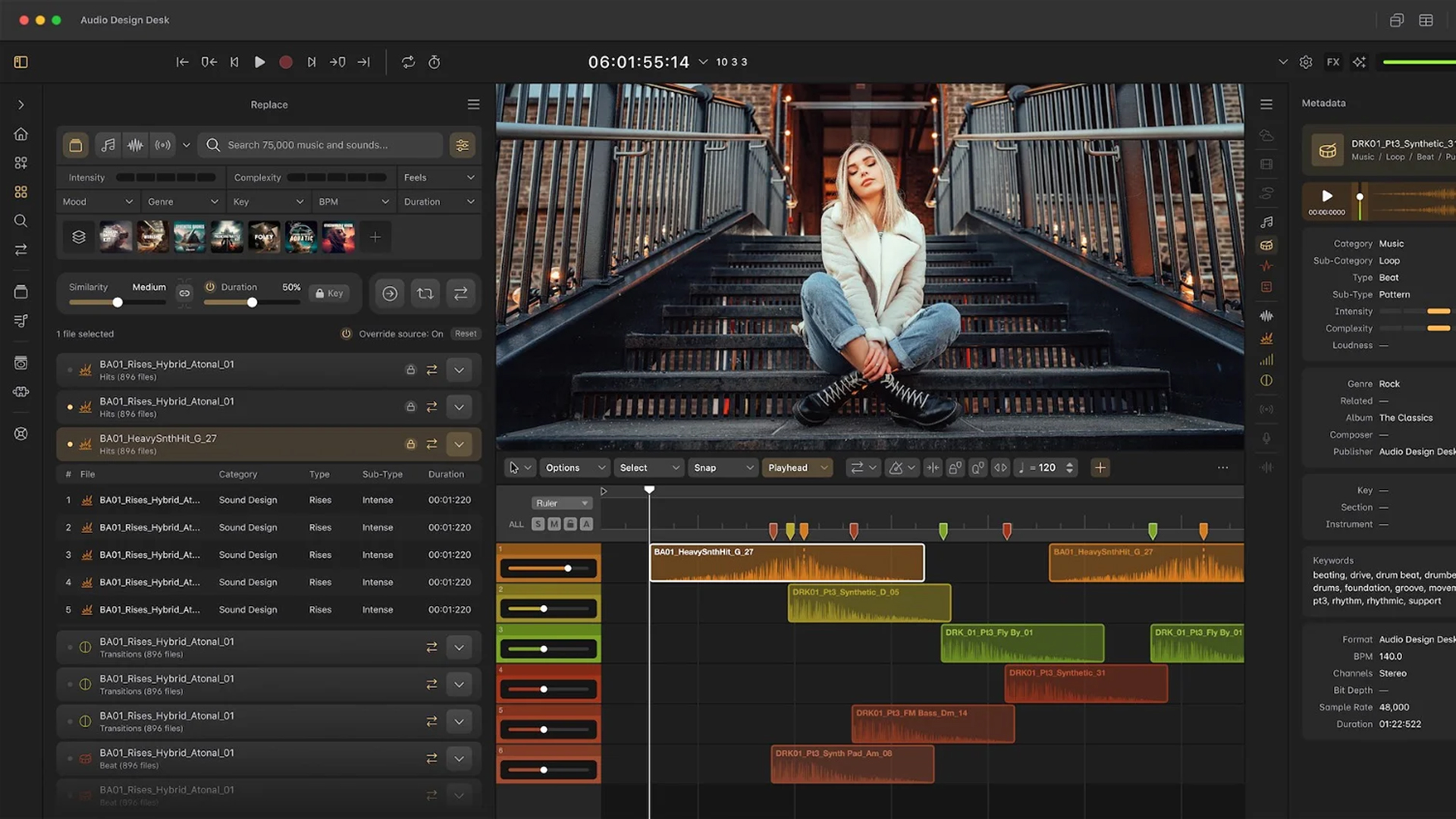Select the waveform sound-type filter icon
This screenshot has width=1456, height=819.
[x=135, y=145]
